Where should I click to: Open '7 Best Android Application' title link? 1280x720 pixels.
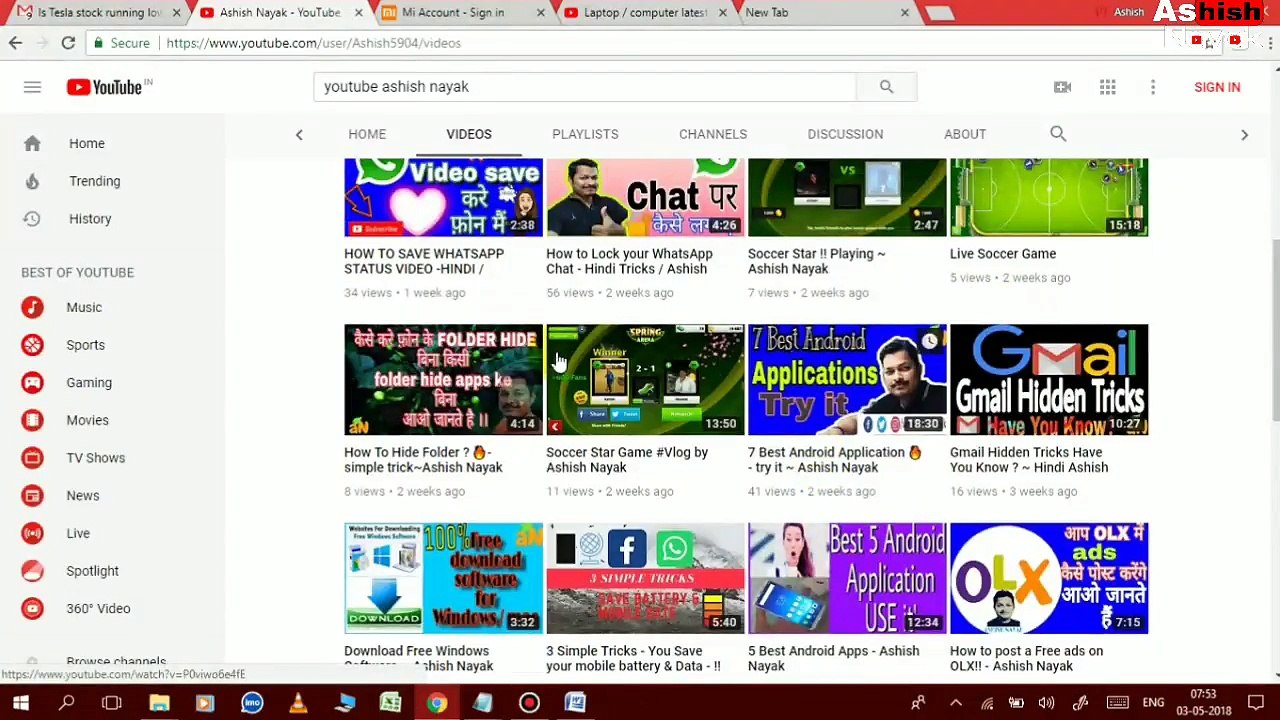[x=834, y=460]
